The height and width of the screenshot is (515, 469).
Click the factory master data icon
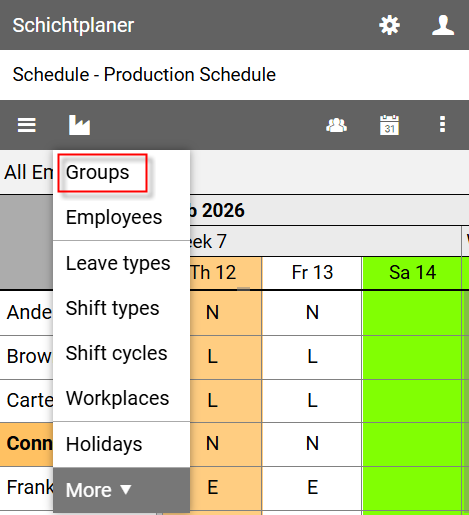(79, 125)
